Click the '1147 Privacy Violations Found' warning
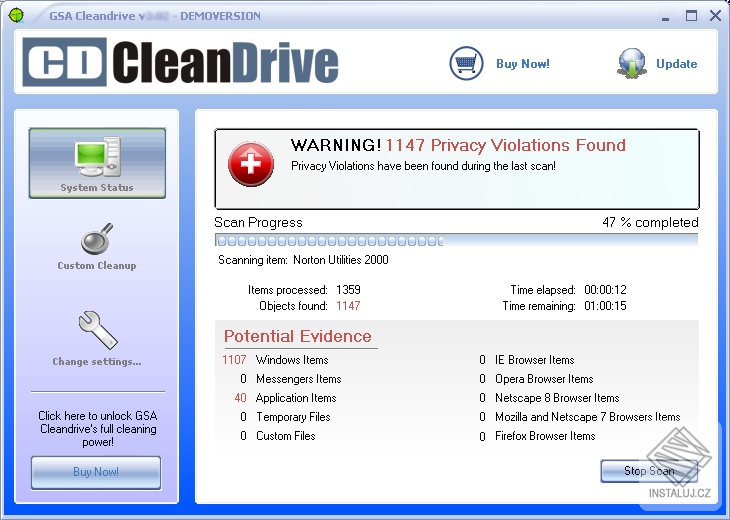Screen dimensions: 730x520 505,145
